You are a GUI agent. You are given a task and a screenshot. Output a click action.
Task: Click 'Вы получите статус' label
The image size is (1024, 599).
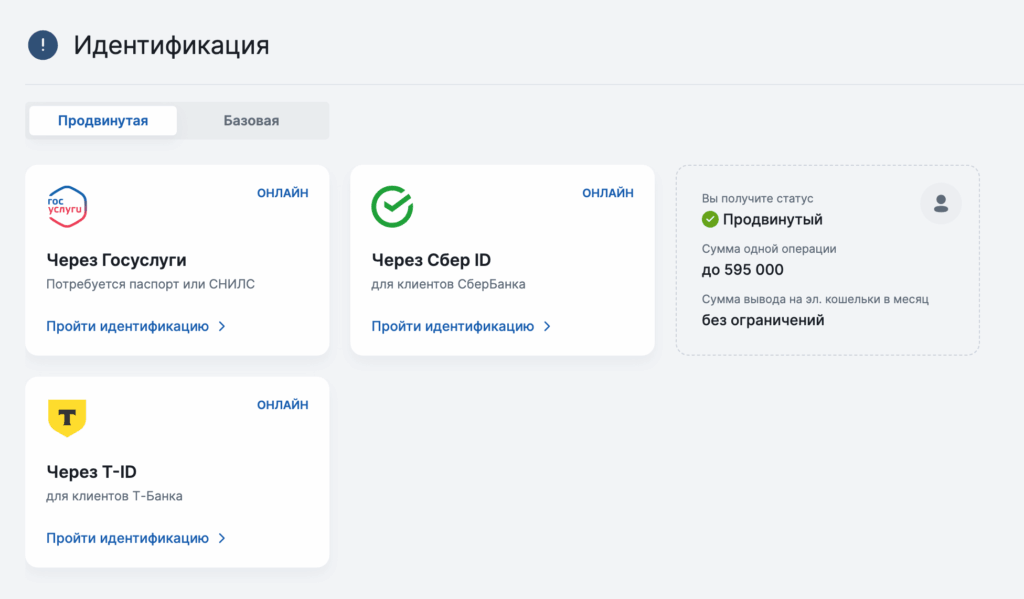pyautogui.click(x=758, y=199)
